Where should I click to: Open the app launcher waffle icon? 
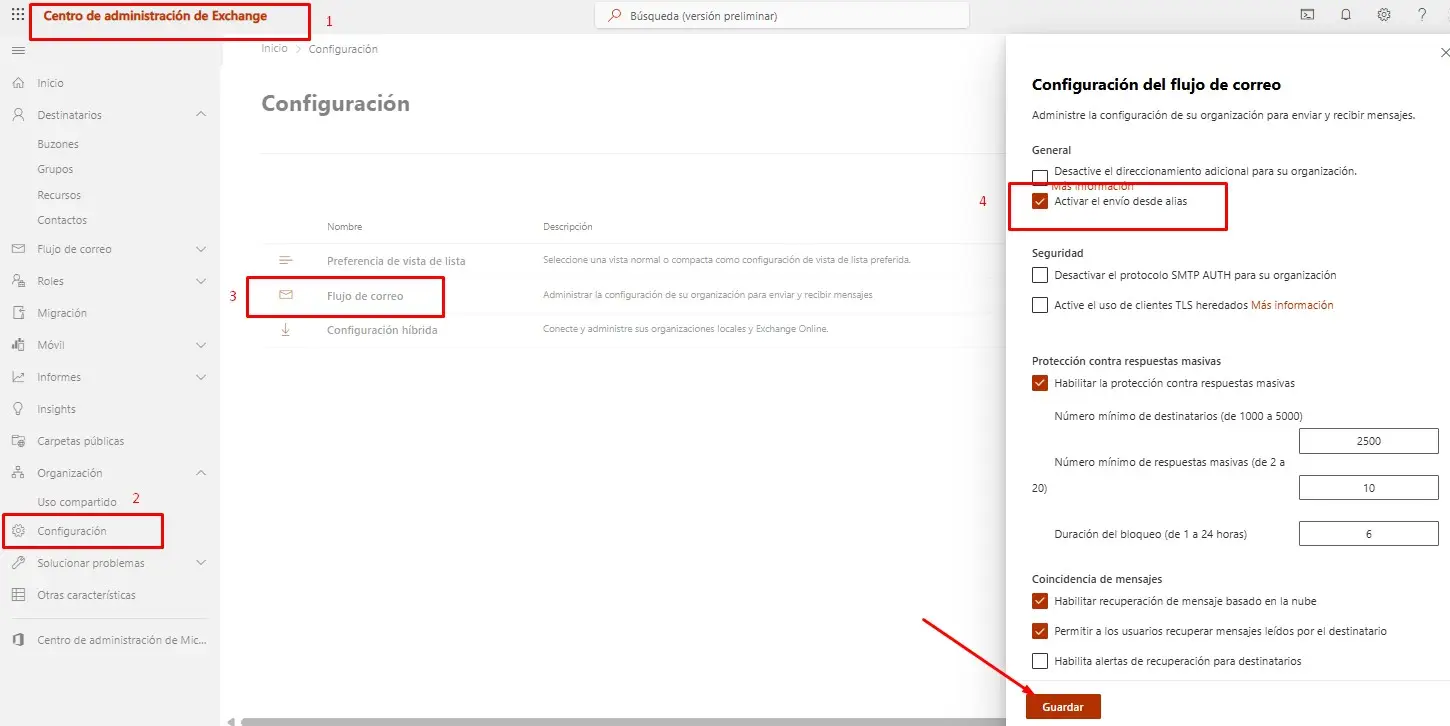(x=17, y=15)
